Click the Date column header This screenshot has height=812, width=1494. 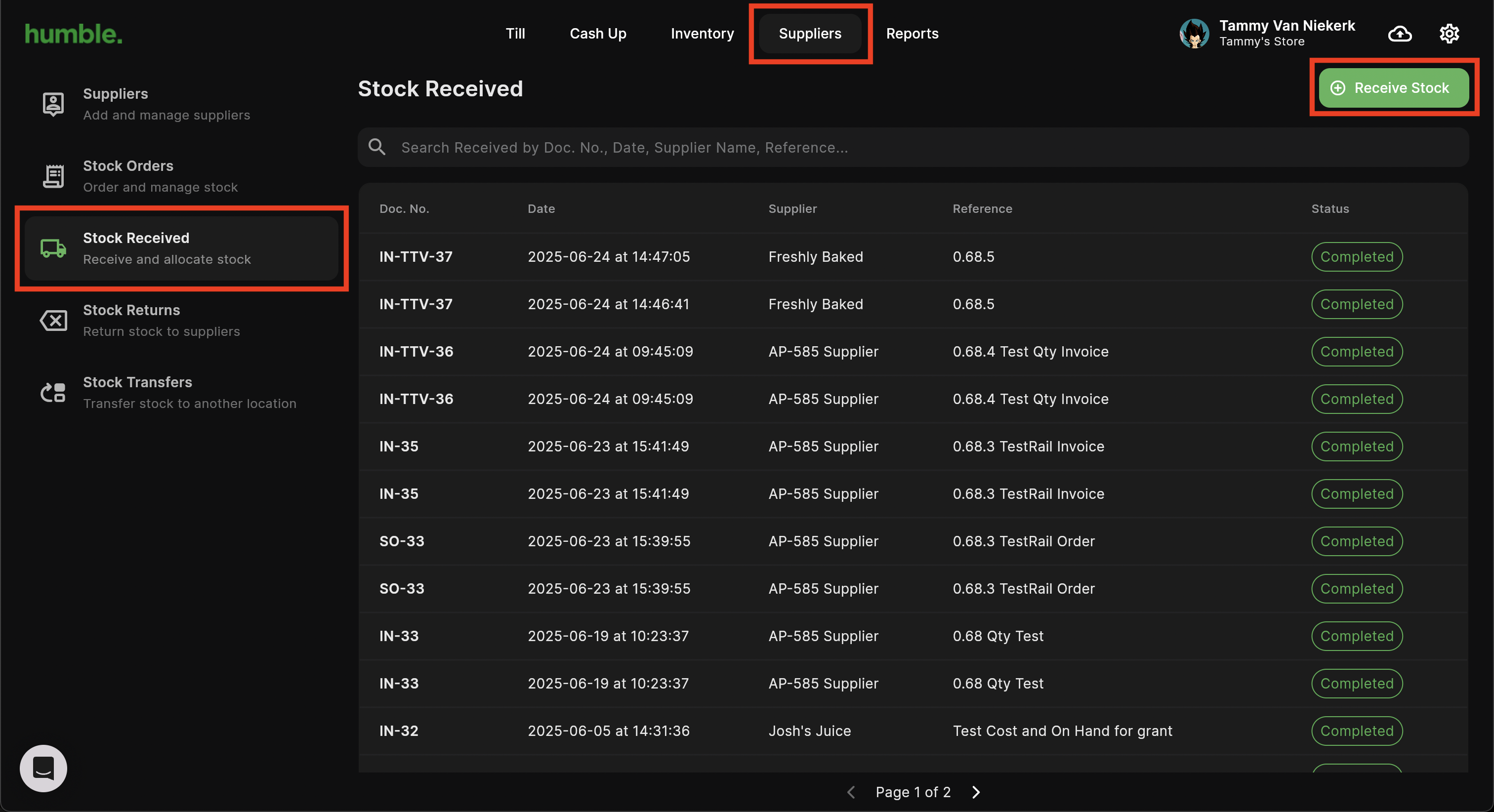tap(541, 209)
